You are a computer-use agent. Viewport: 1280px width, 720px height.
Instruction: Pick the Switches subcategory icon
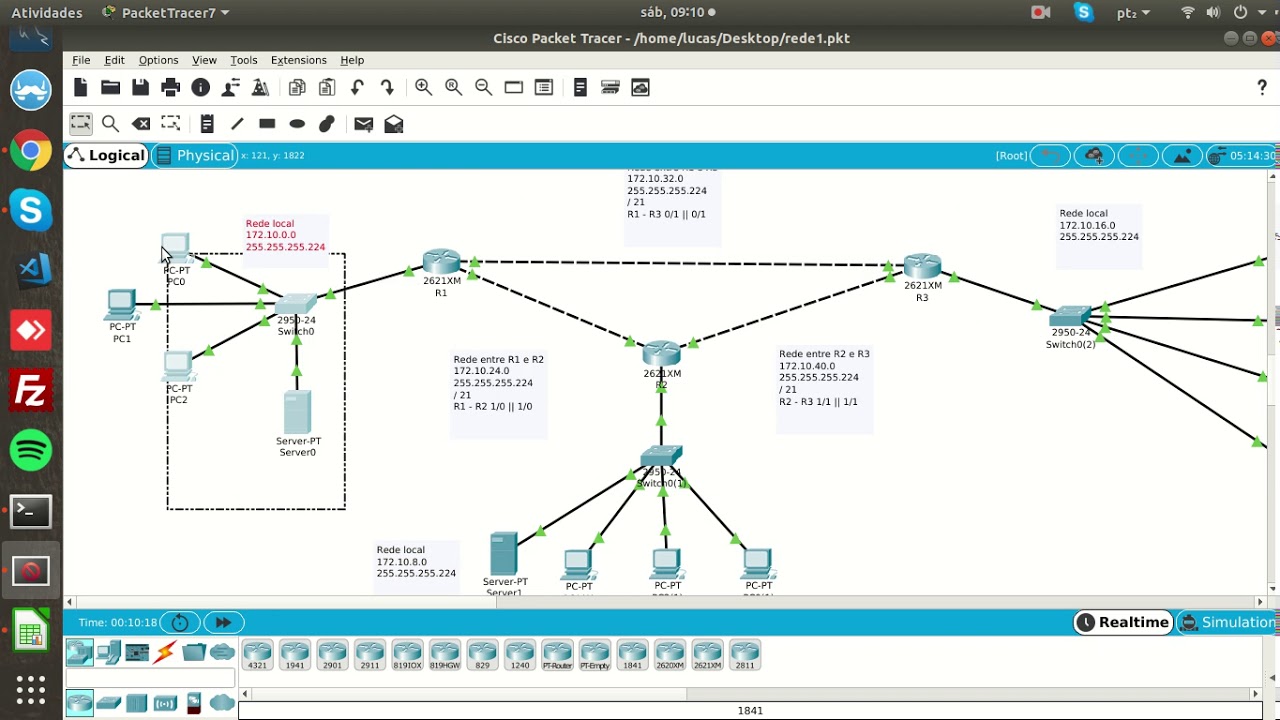[109, 703]
